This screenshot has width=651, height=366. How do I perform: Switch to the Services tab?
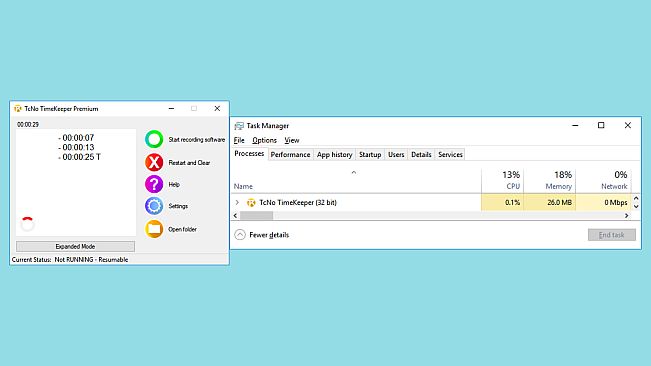coord(450,154)
